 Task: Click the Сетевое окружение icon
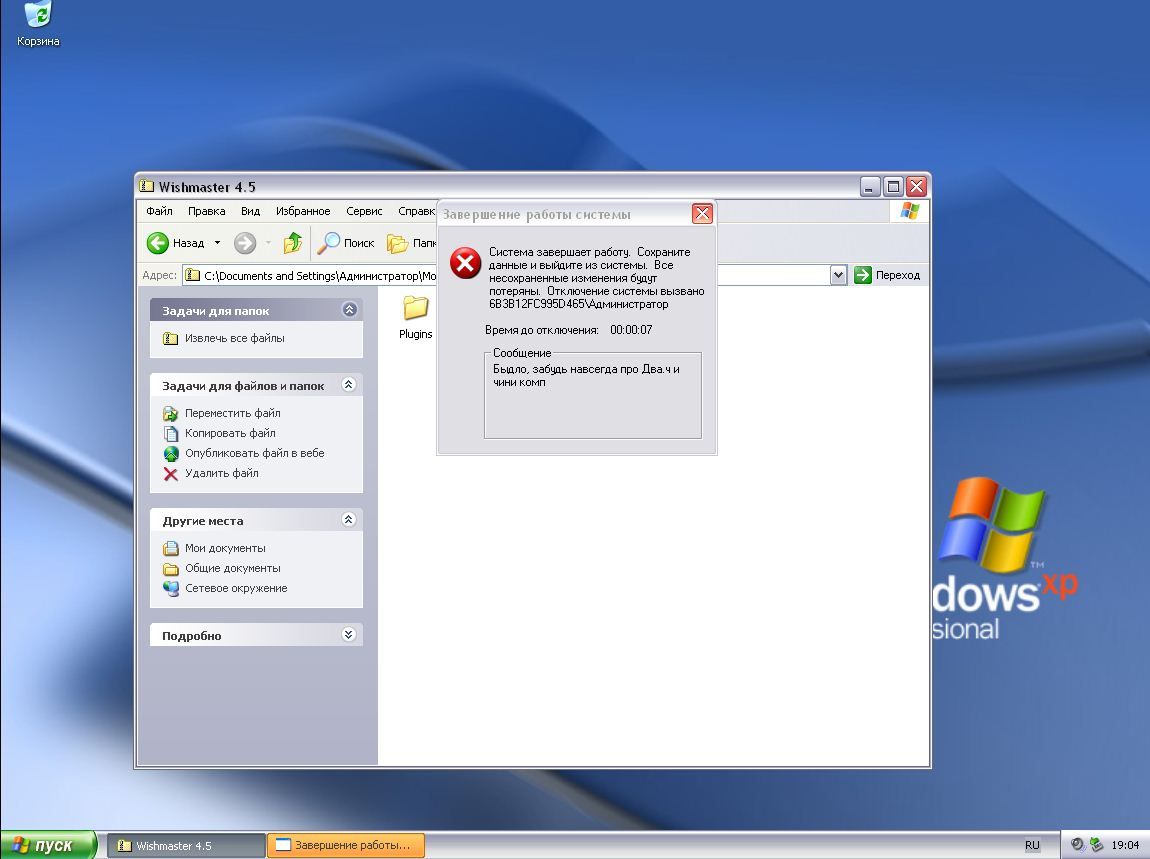tap(171, 588)
